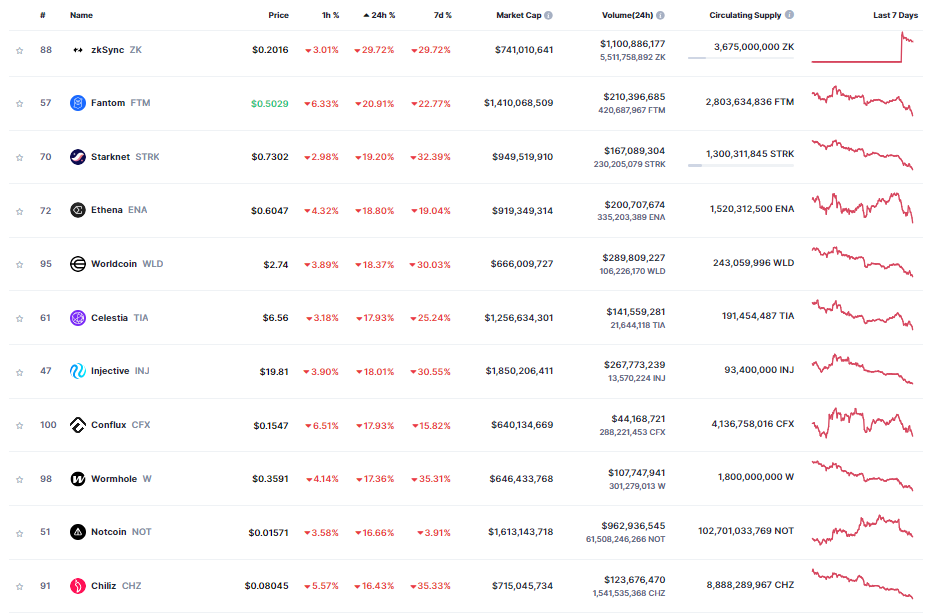Add Chiliz to favorites with star
This screenshot has width=943, height=615.
point(20,587)
